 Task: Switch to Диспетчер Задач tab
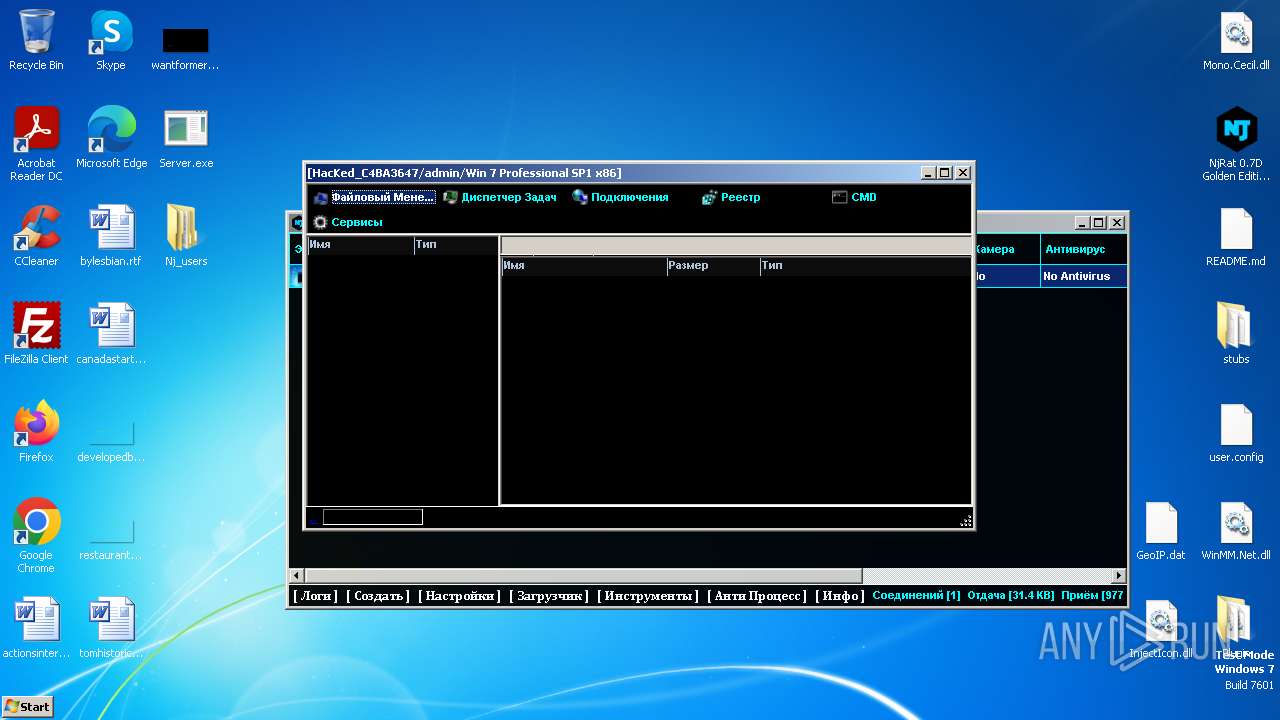499,197
